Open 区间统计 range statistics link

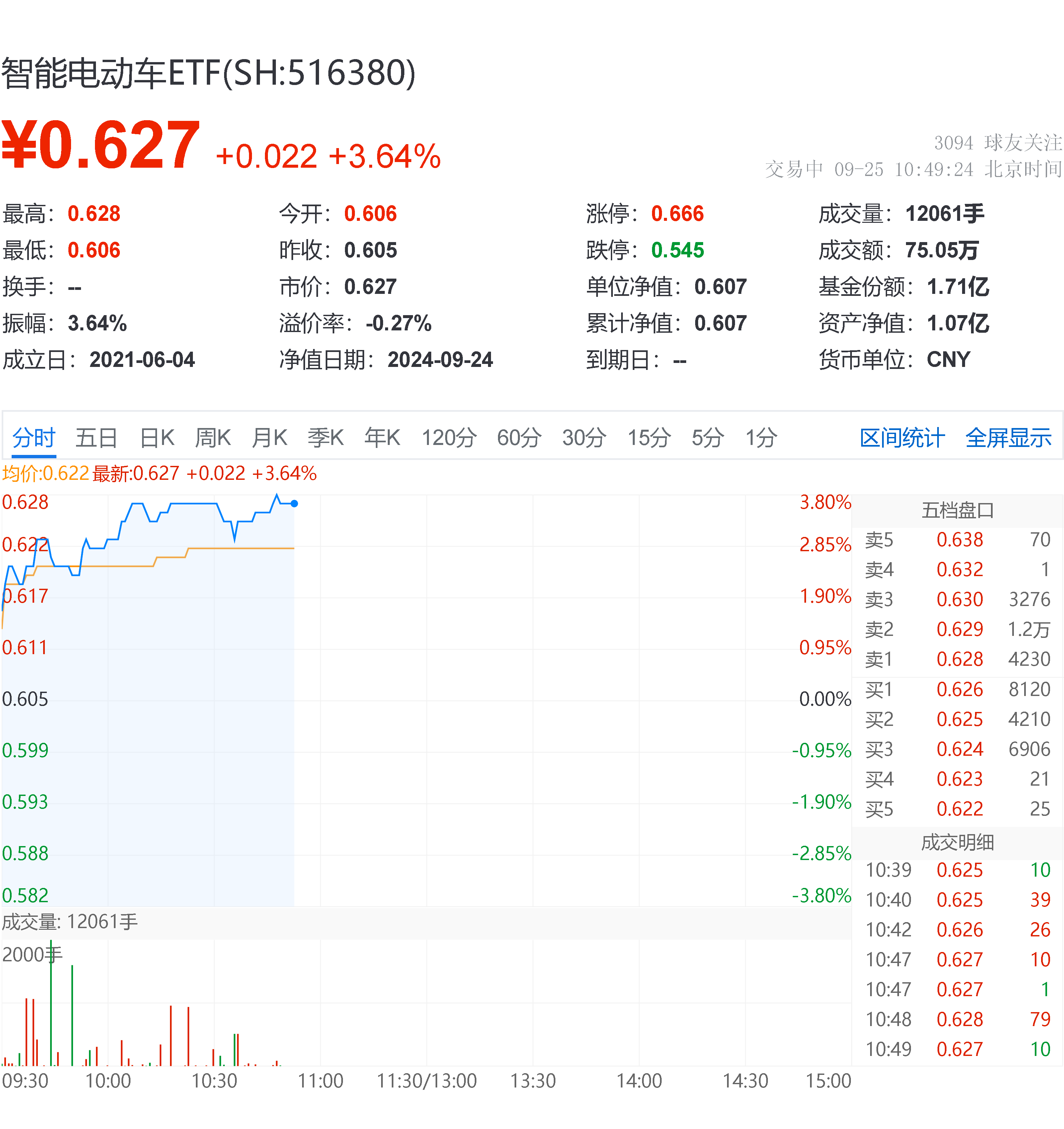902,438
